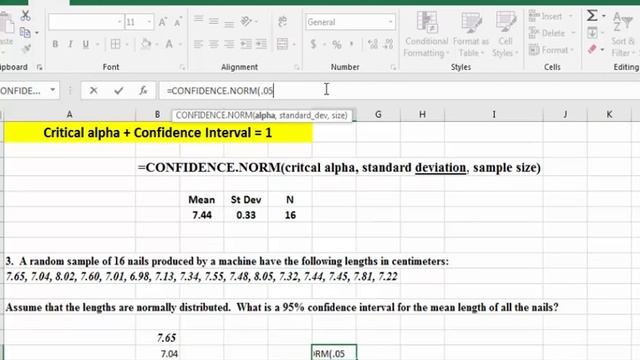This screenshot has width=640, height=360.
Task: Click the Merge & Center icon
Action: [x=282, y=44]
